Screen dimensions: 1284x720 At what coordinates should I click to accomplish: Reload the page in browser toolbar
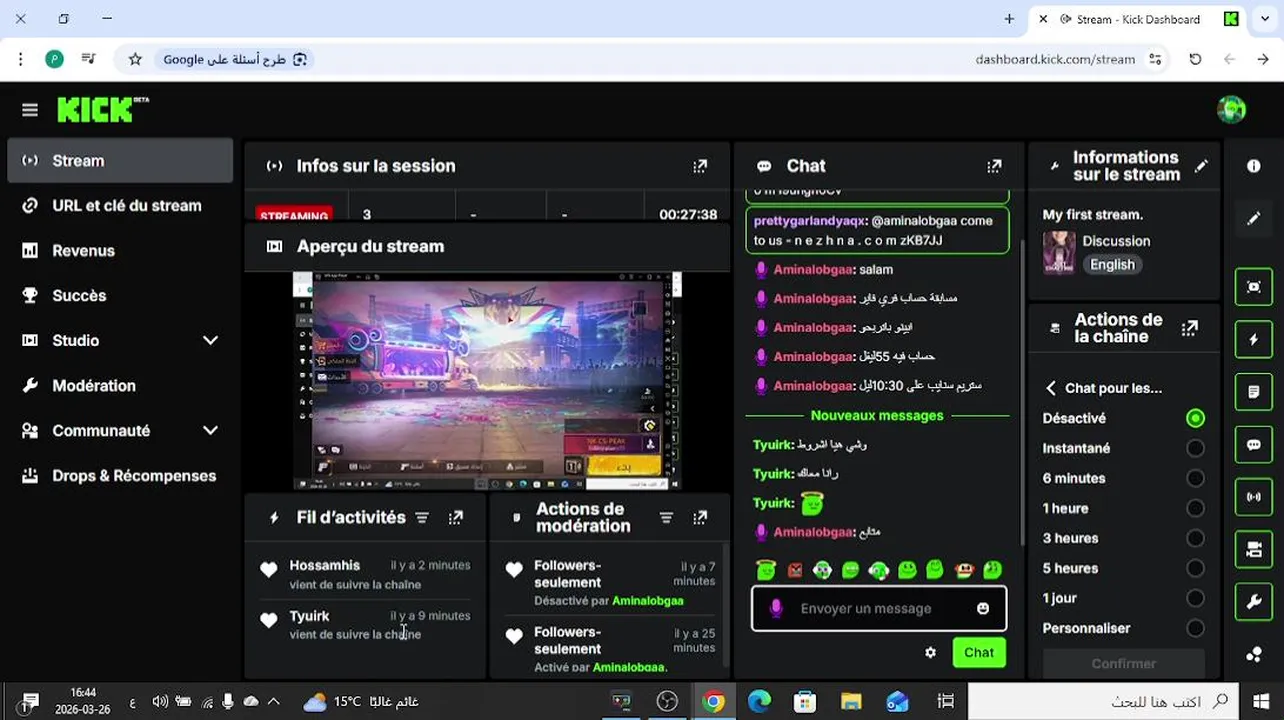pos(1195,59)
